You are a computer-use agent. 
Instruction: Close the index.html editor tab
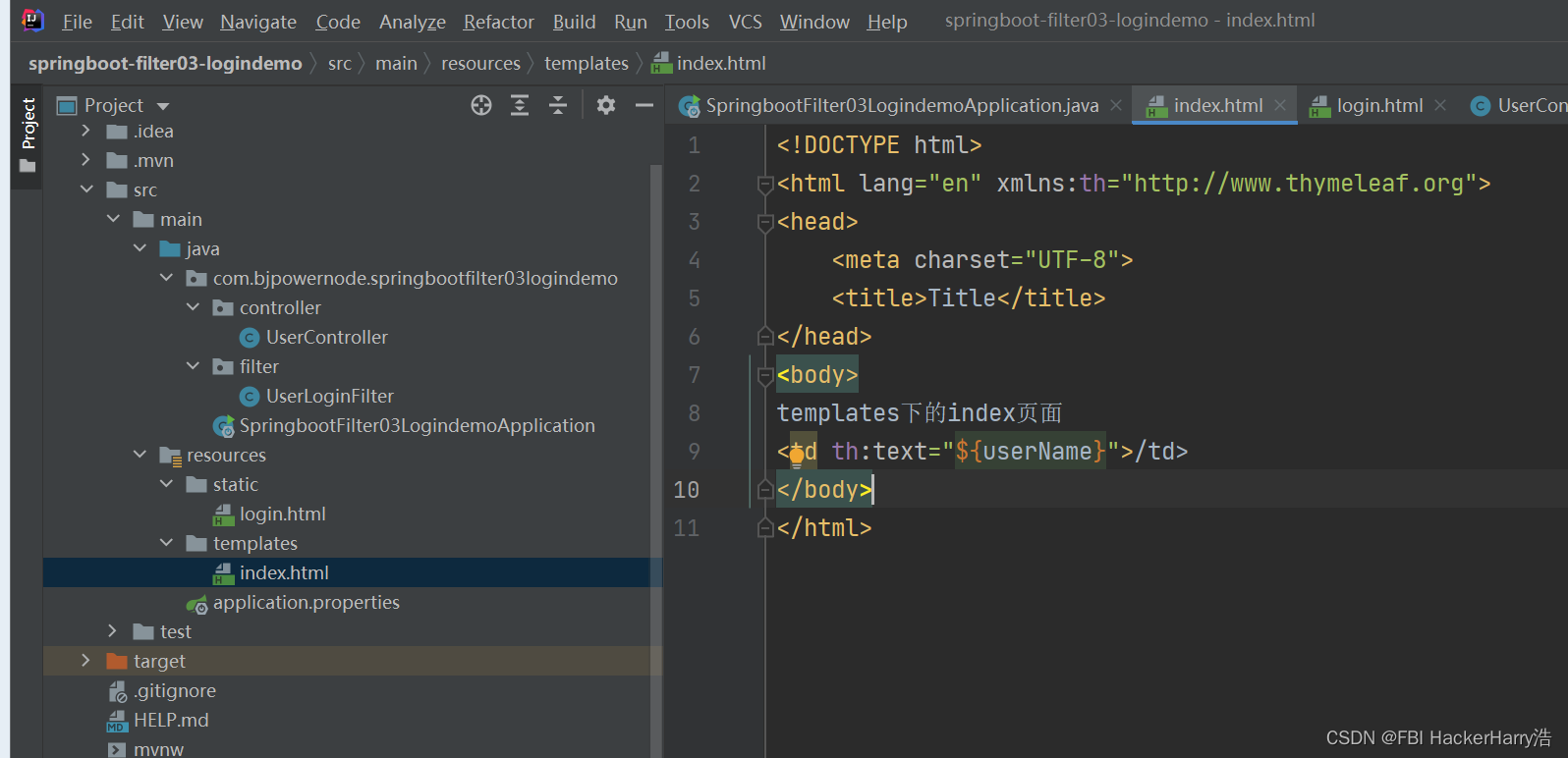(x=1280, y=105)
